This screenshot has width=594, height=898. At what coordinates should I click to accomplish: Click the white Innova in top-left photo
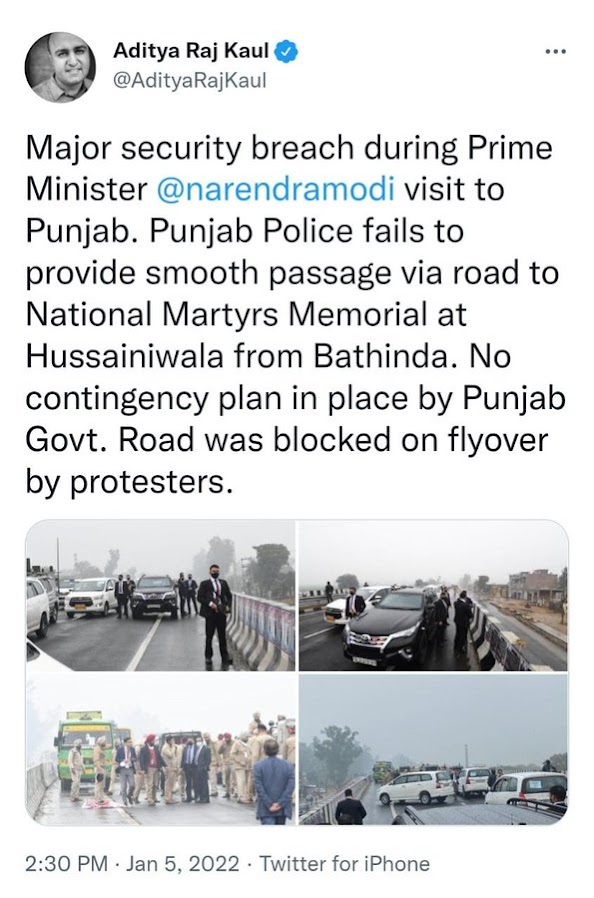point(91,596)
